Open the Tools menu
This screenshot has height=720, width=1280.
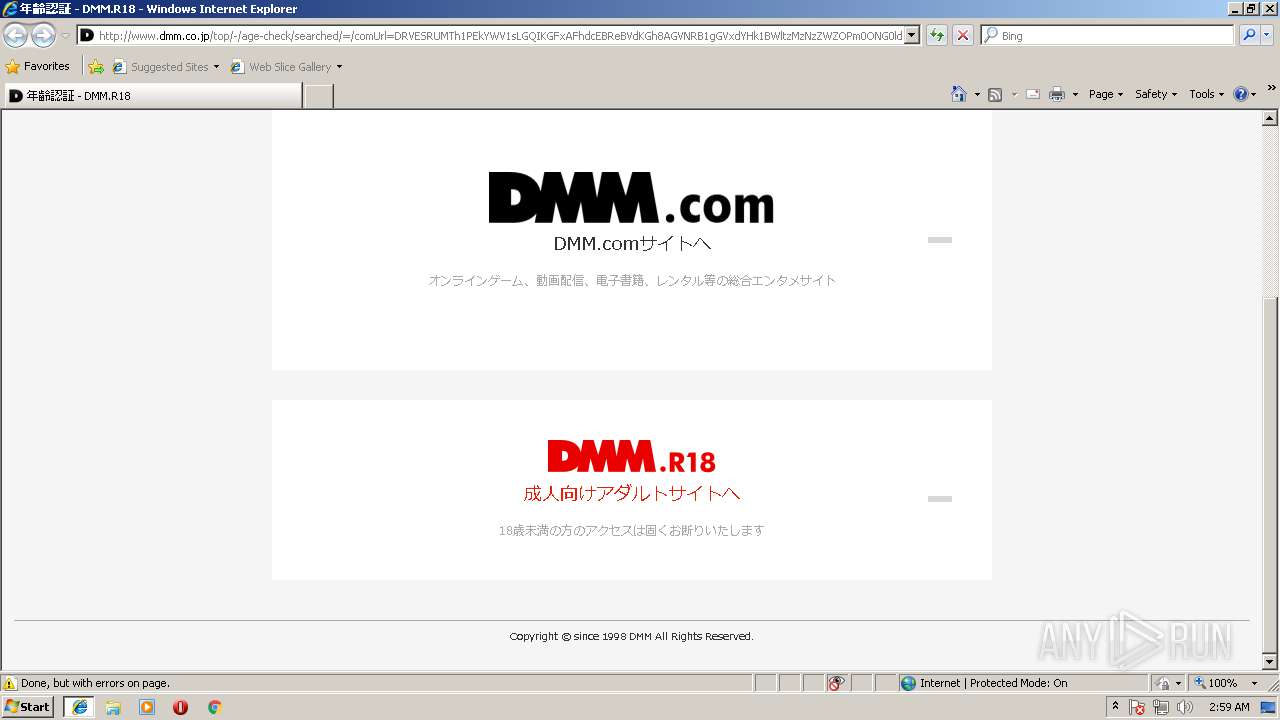(1206, 94)
